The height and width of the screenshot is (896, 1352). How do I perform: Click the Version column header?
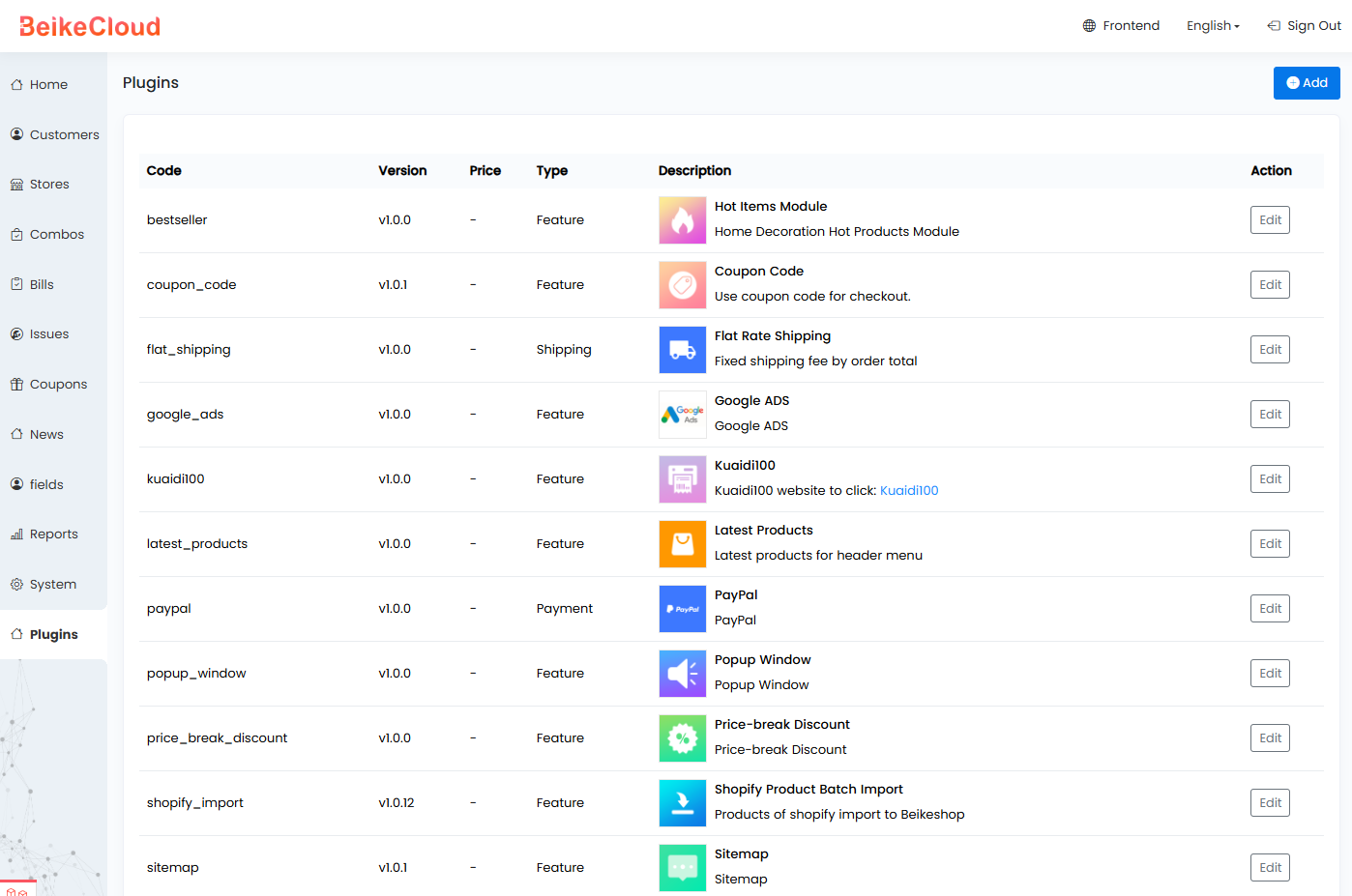pyautogui.click(x=402, y=170)
